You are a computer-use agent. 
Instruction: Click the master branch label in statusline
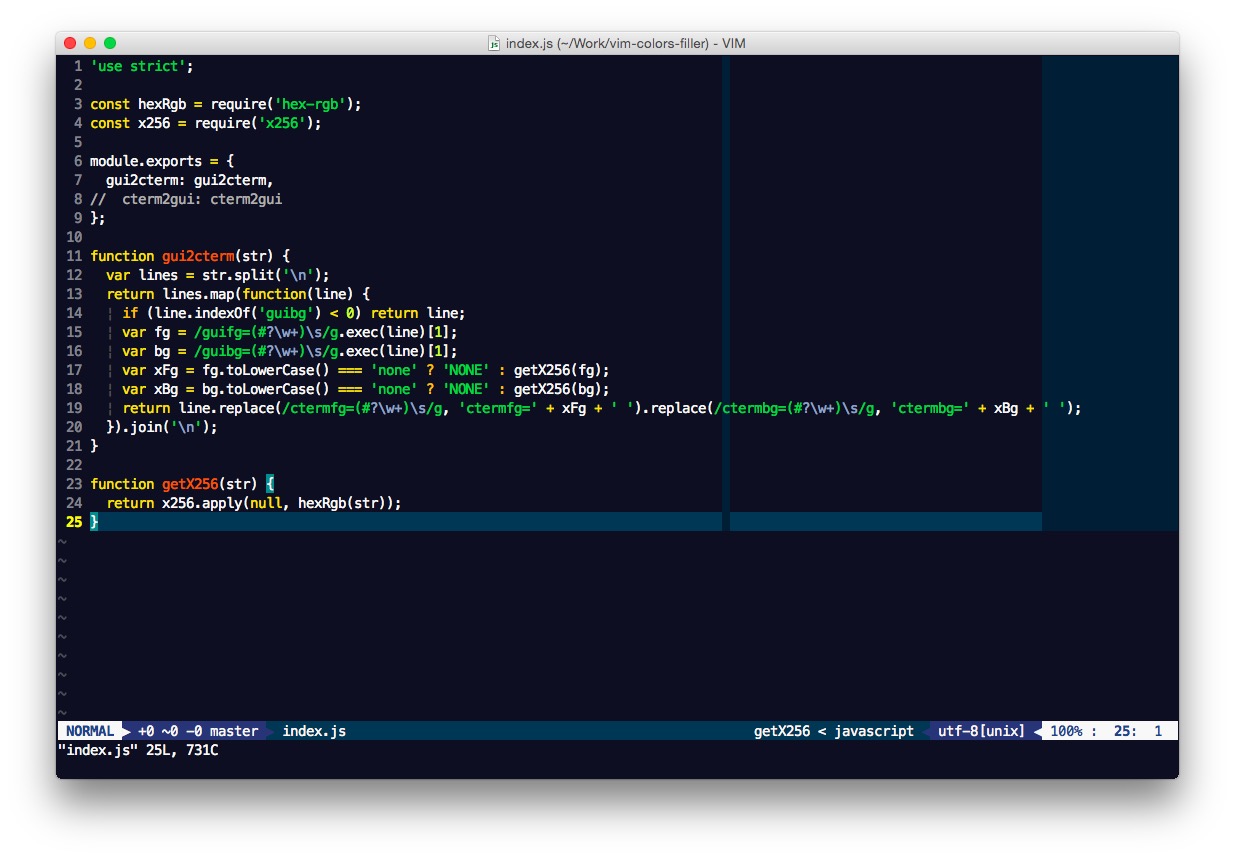point(234,731)
